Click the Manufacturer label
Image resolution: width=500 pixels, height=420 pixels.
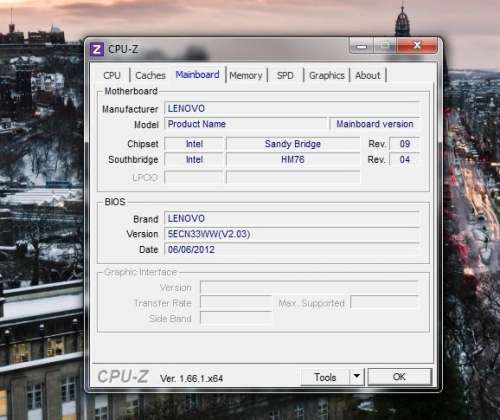coord(130,109)
